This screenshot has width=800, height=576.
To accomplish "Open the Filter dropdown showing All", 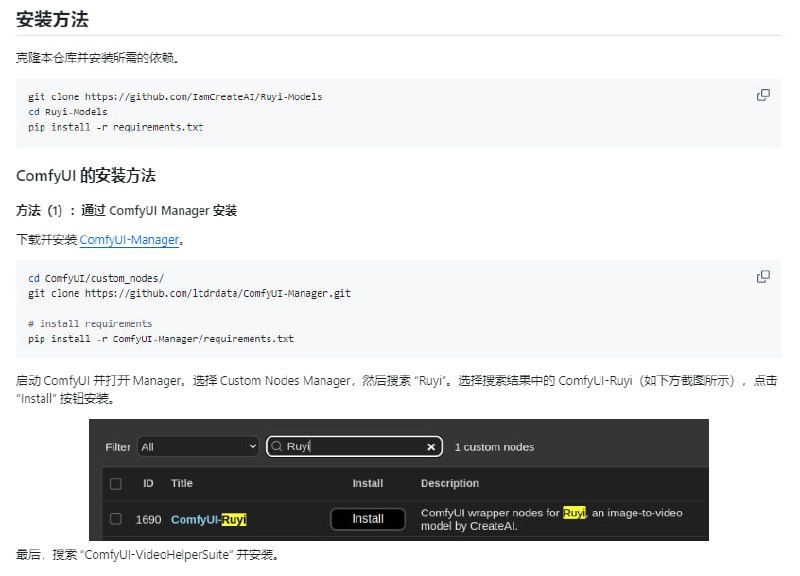I will [x=197, y=446].
